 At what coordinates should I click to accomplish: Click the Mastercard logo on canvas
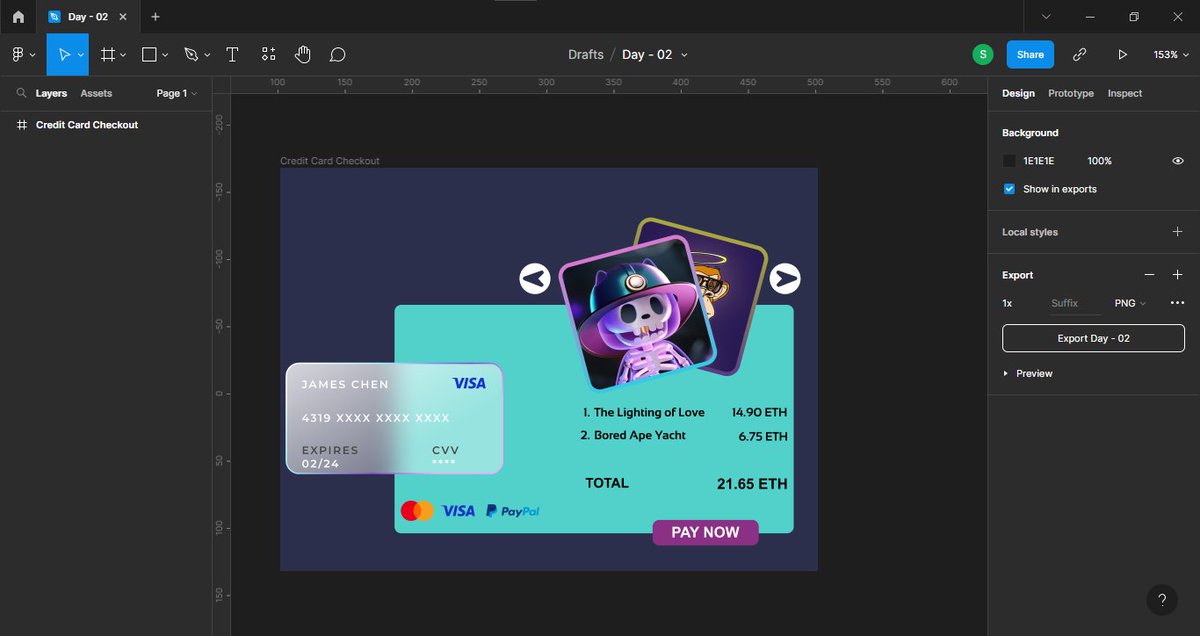[417, 510]
